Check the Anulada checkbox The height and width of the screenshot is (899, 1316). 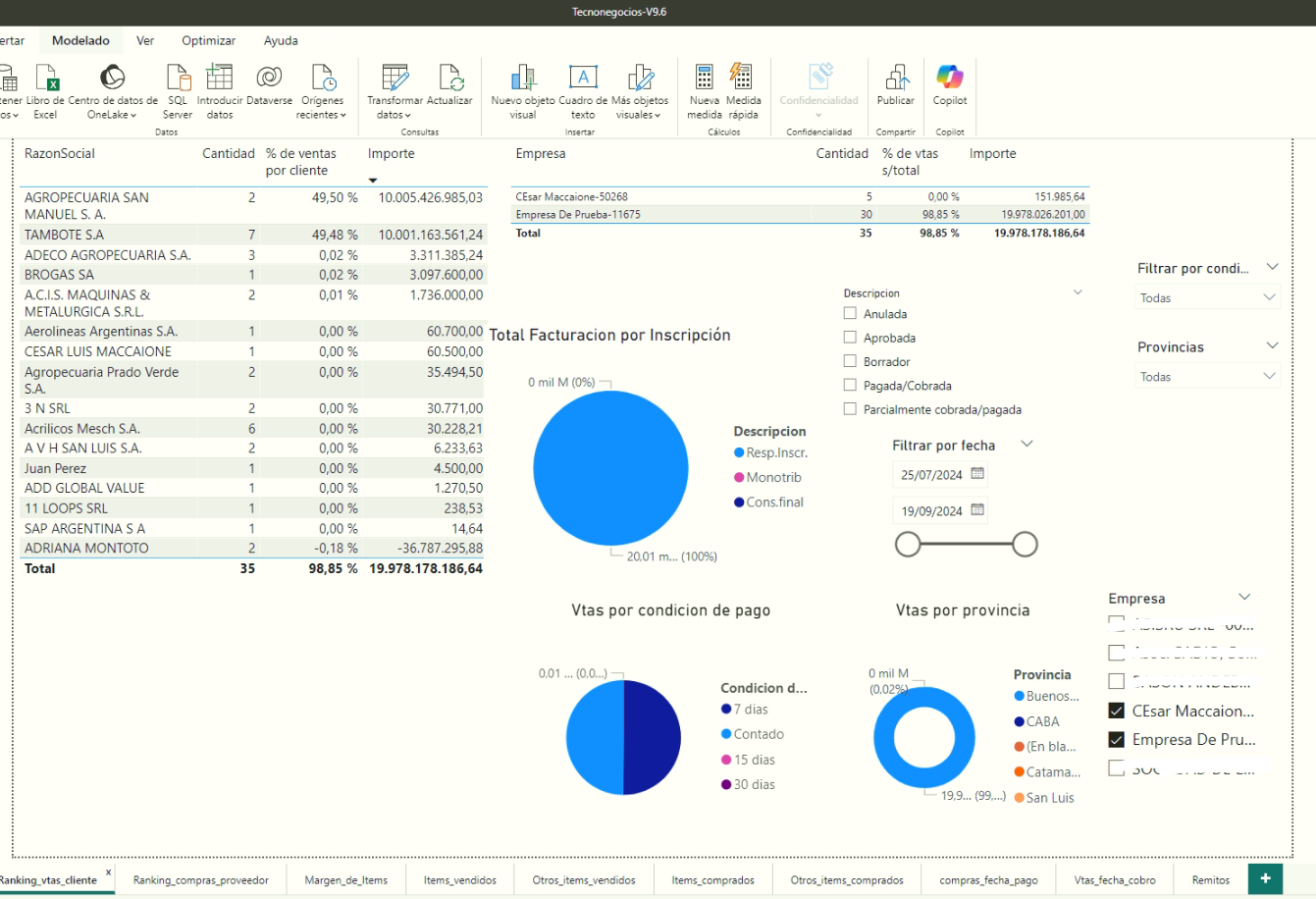pos(850,314)
